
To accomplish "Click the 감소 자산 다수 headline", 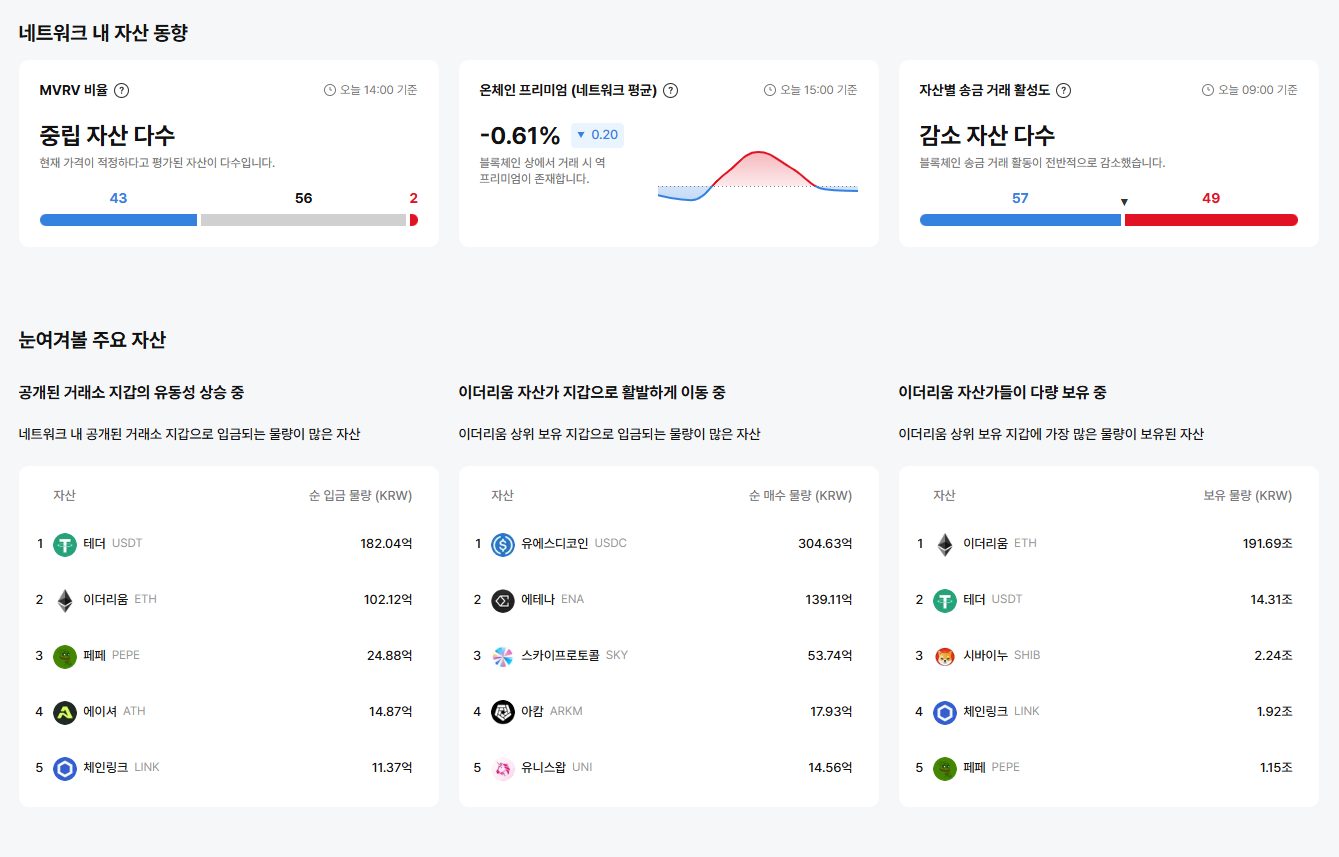I will (988, 135).
